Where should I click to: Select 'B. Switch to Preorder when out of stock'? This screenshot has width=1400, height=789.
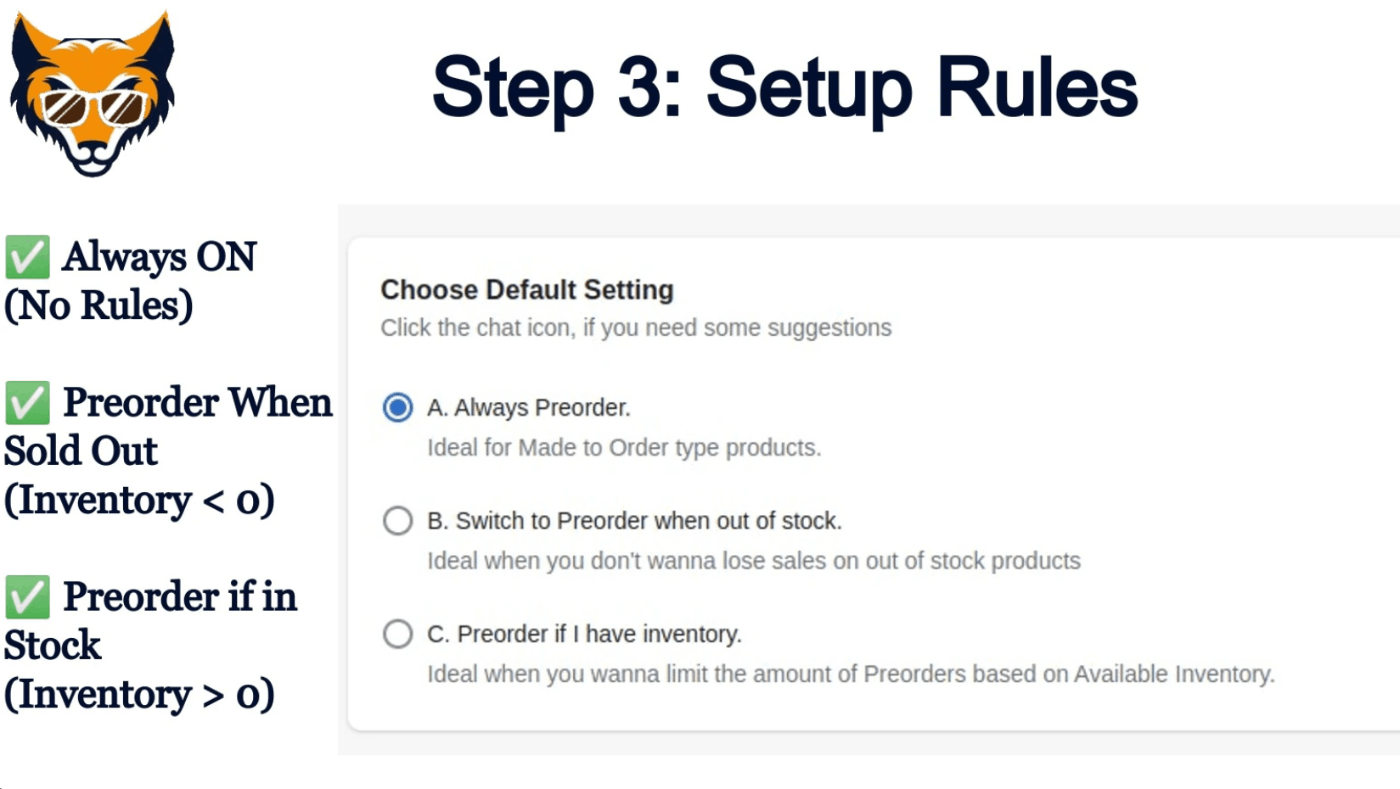398,521
